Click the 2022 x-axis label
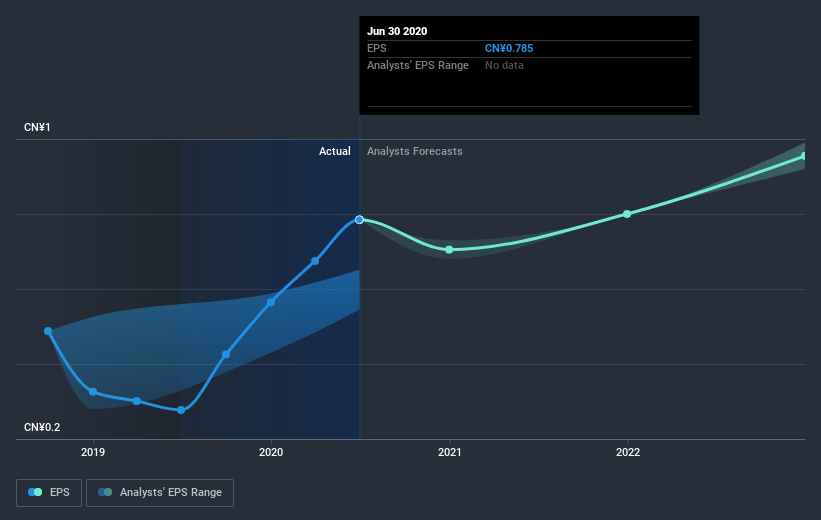821x520 pixels. (x=628, y=452)
